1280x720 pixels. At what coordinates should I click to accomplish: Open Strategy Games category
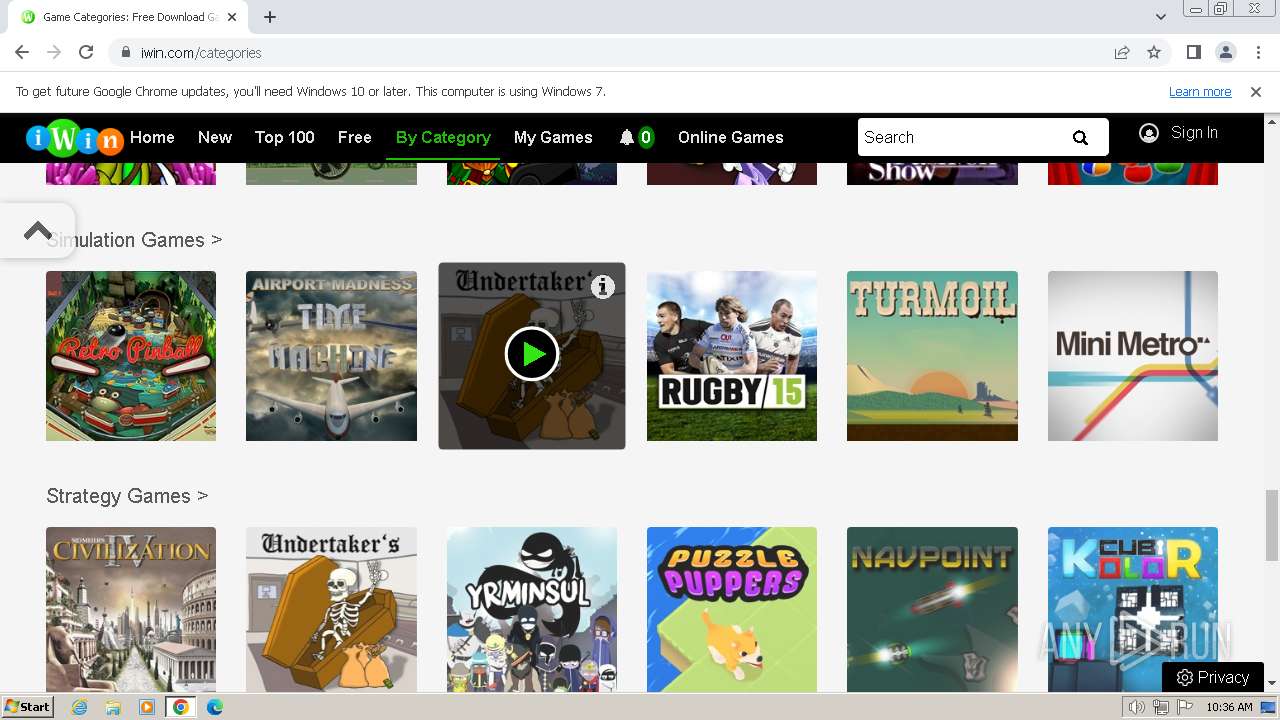(x=127, y=496)
